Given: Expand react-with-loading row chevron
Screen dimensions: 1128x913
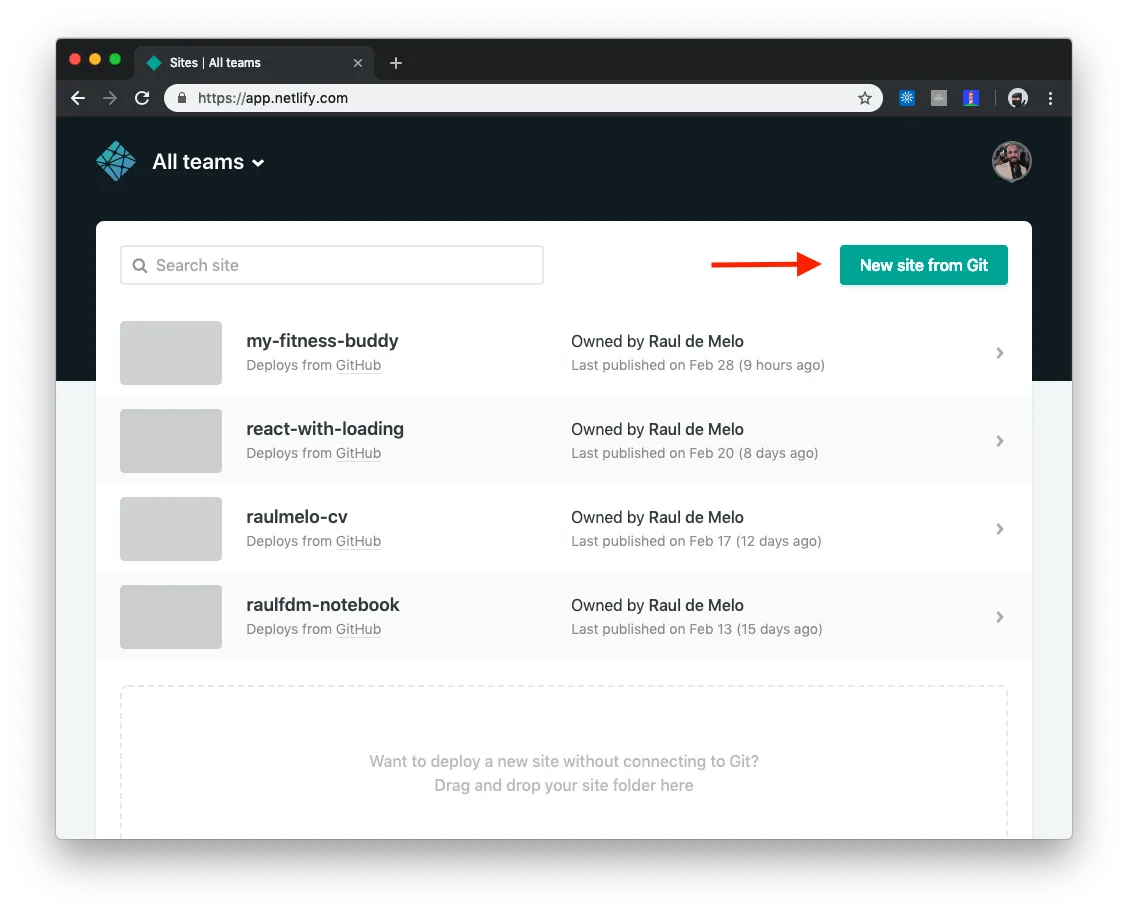Looking at the screenshot, I should tap(999, 441).
